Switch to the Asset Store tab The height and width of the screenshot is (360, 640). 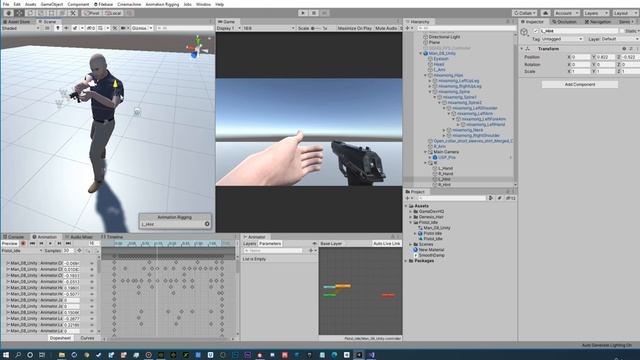(x=17, y=22)
